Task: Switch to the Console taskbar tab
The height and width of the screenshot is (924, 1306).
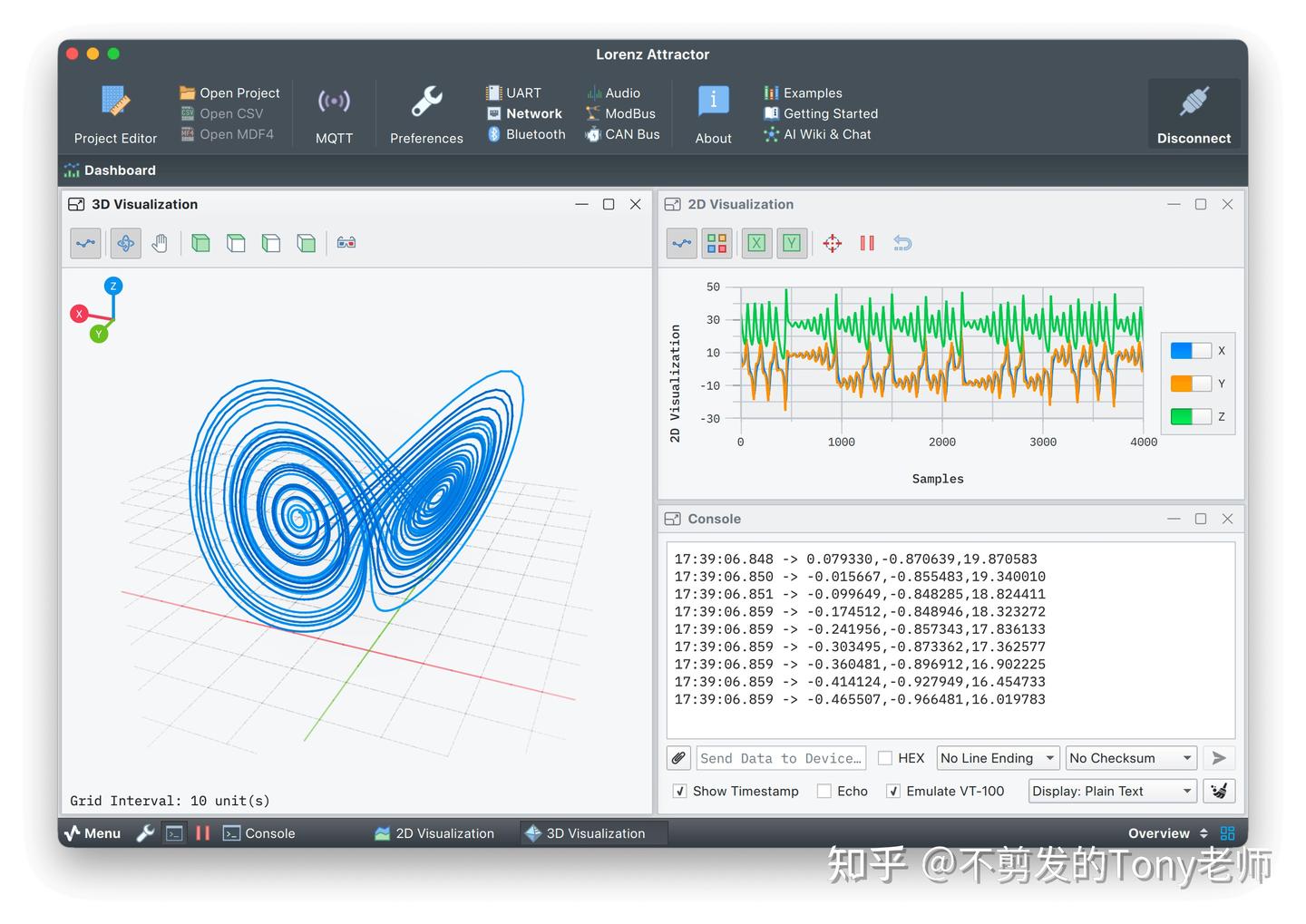Action: click(259, 833)
